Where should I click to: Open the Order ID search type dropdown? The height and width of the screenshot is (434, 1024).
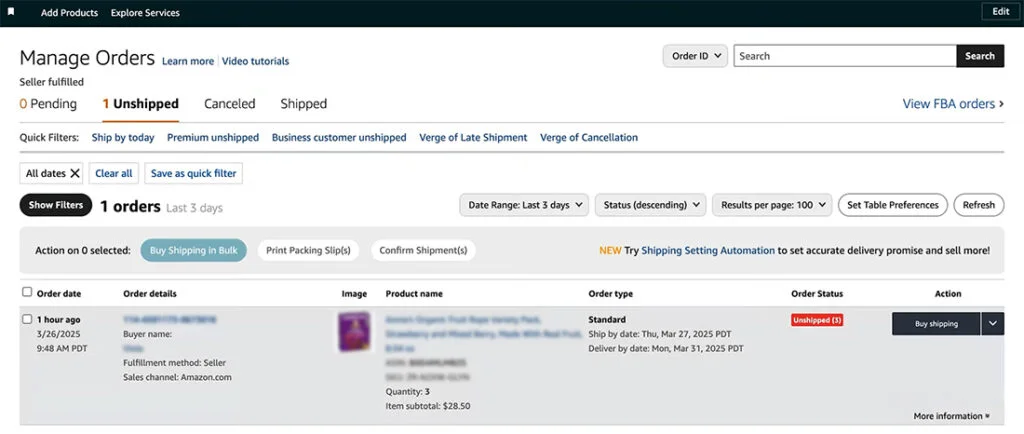695,56
